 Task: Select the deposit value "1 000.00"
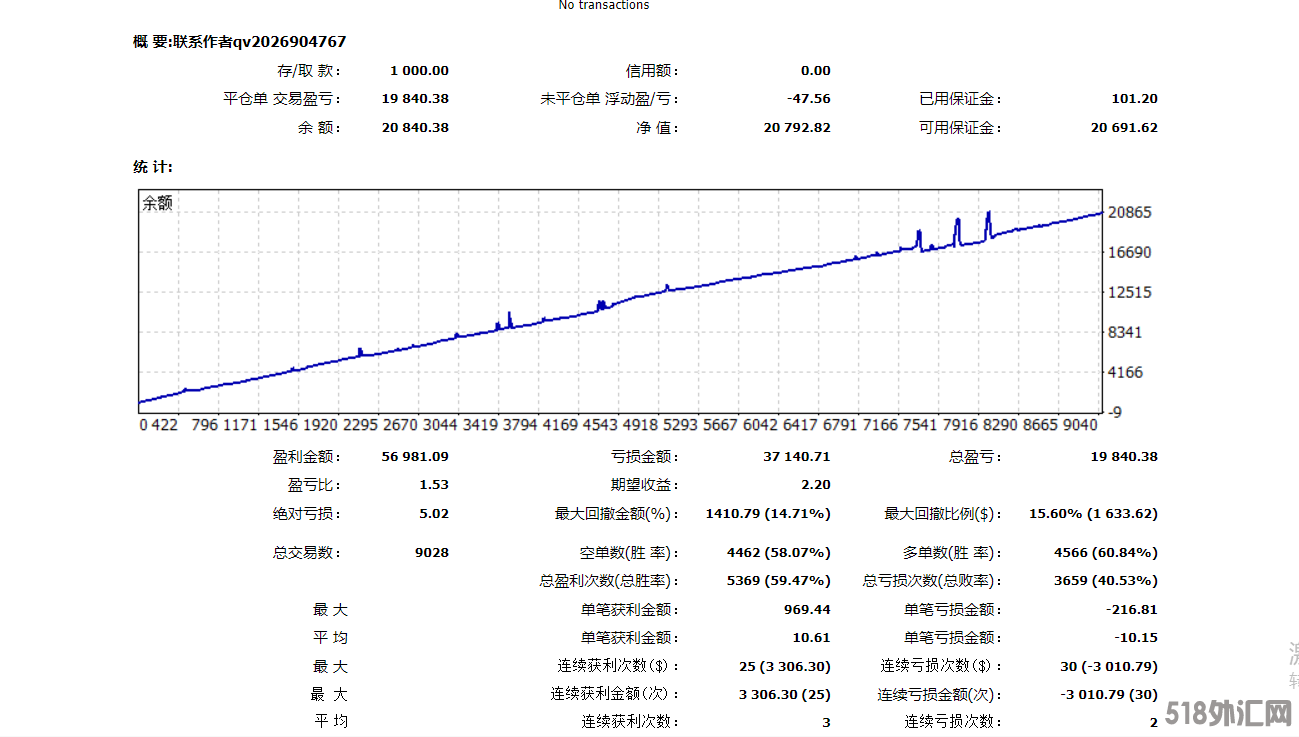point(419,70)
